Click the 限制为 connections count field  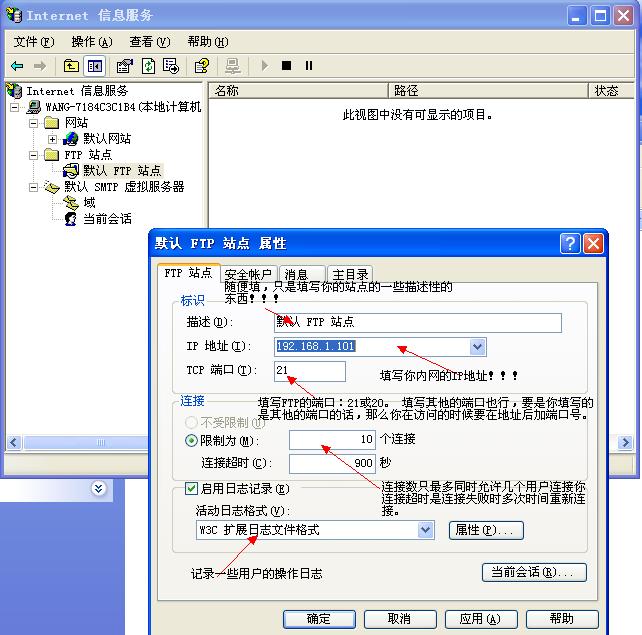(332, 440)
